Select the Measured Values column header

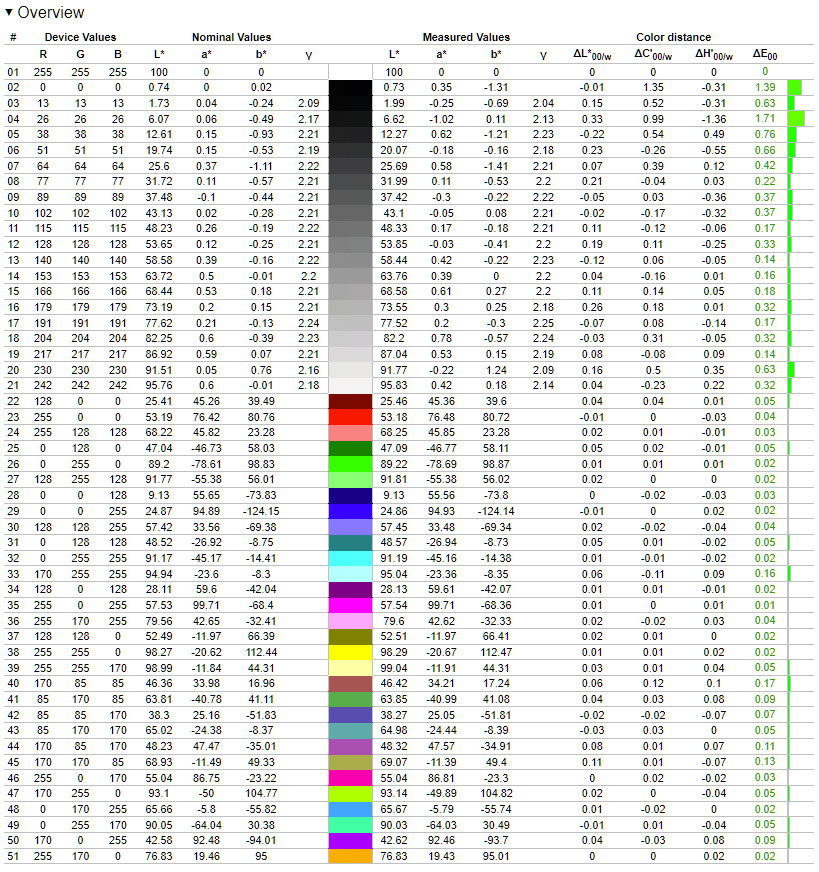466,37
